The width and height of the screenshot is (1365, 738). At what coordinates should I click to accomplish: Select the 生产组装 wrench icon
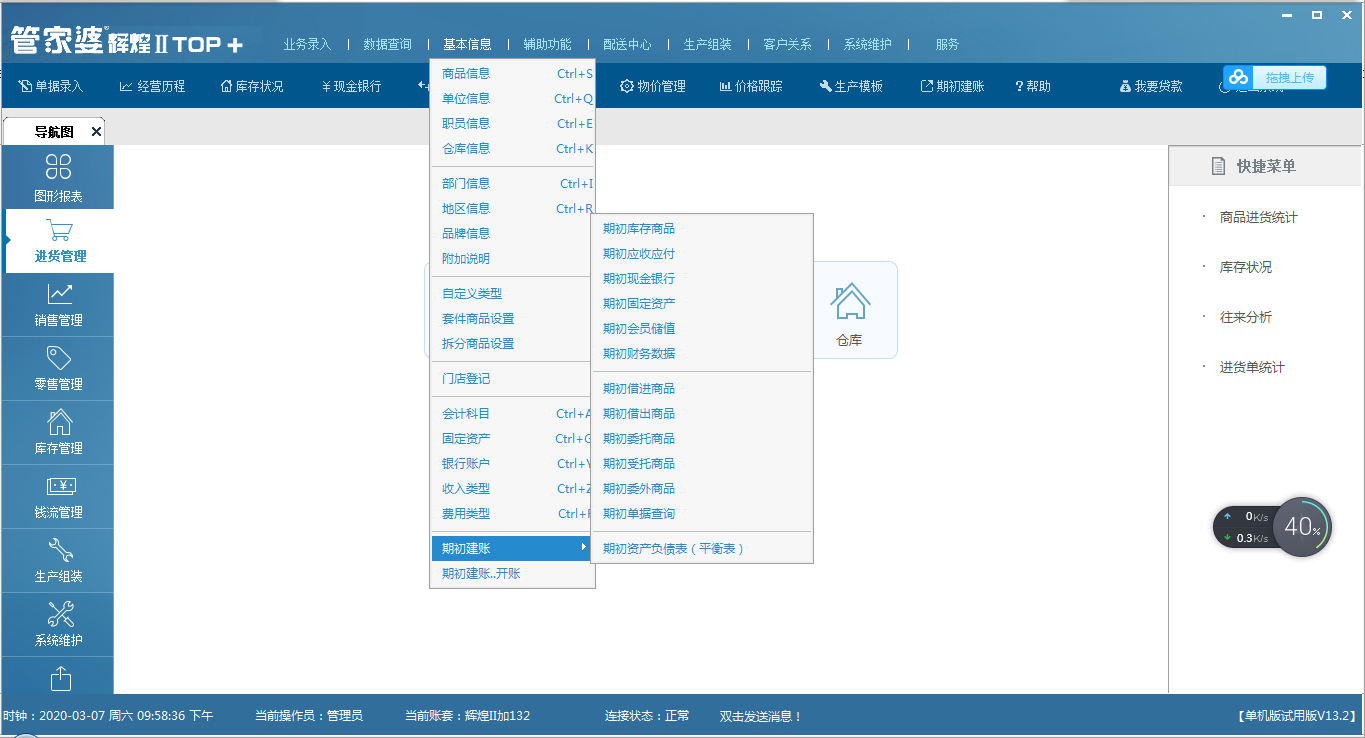[x=58, y=551]
